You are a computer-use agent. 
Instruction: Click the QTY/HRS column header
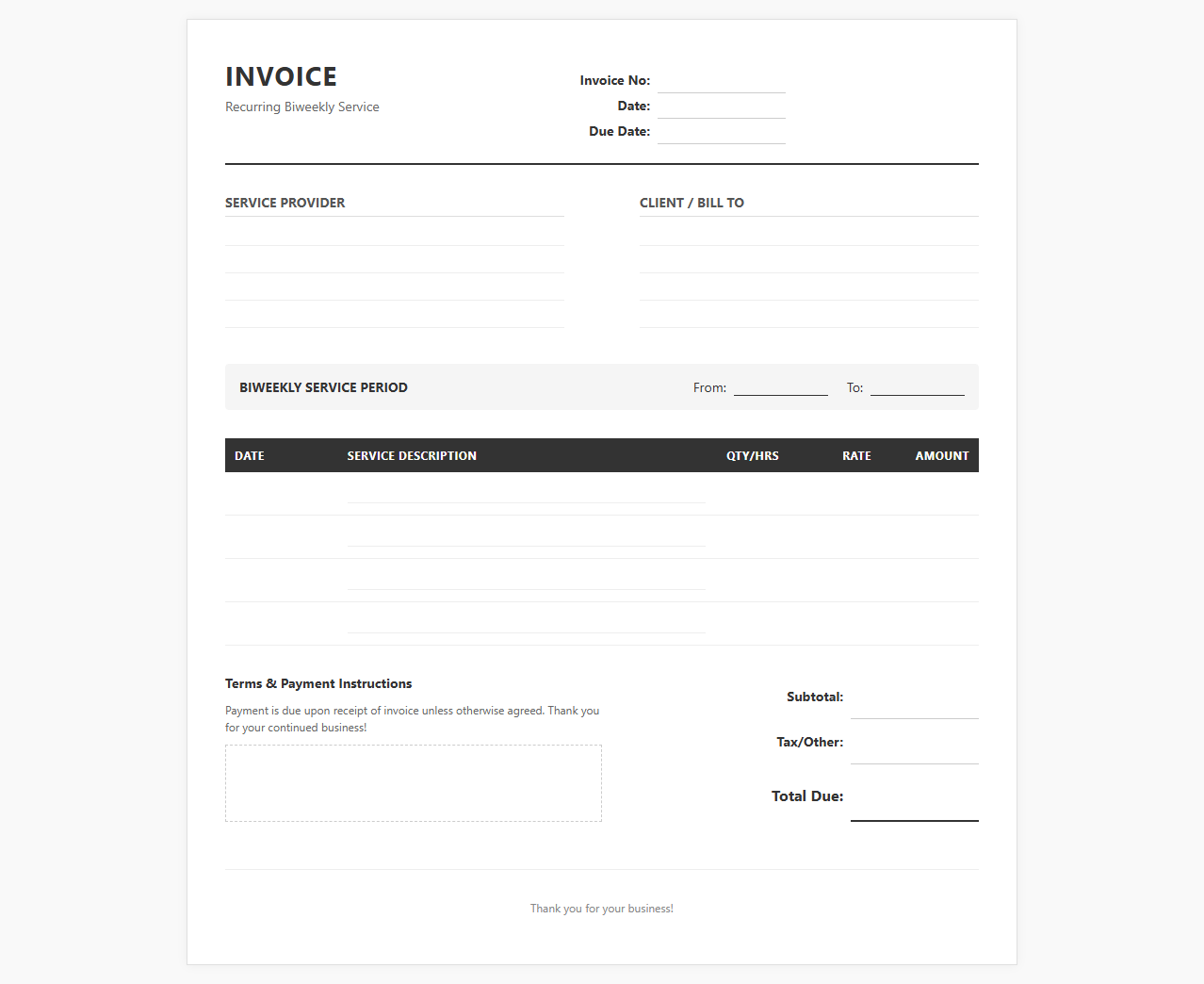[753, 456]
